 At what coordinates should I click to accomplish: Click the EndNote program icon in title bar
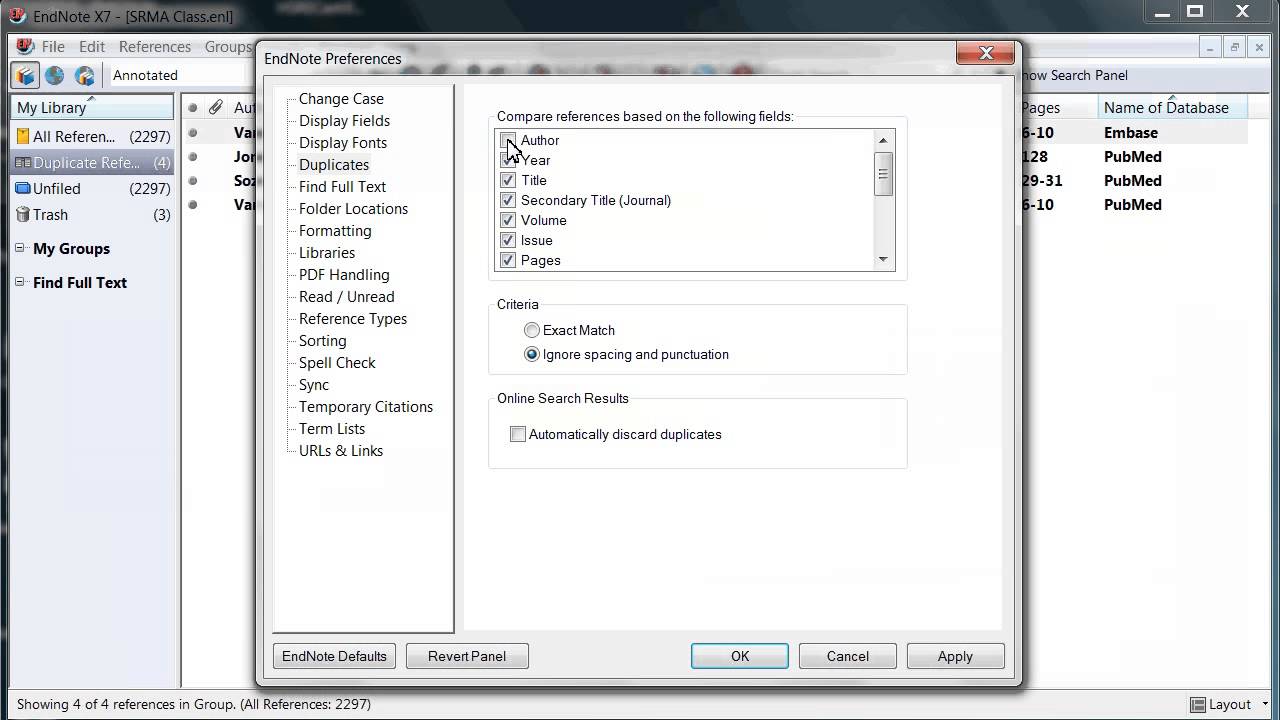(x=16, y=15)
